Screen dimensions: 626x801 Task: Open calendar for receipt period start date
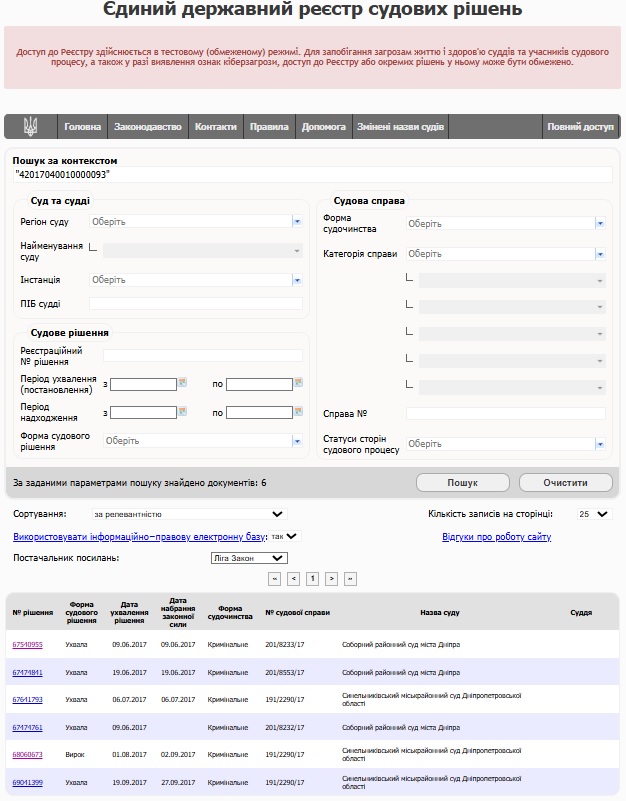[x=182, y=411]
